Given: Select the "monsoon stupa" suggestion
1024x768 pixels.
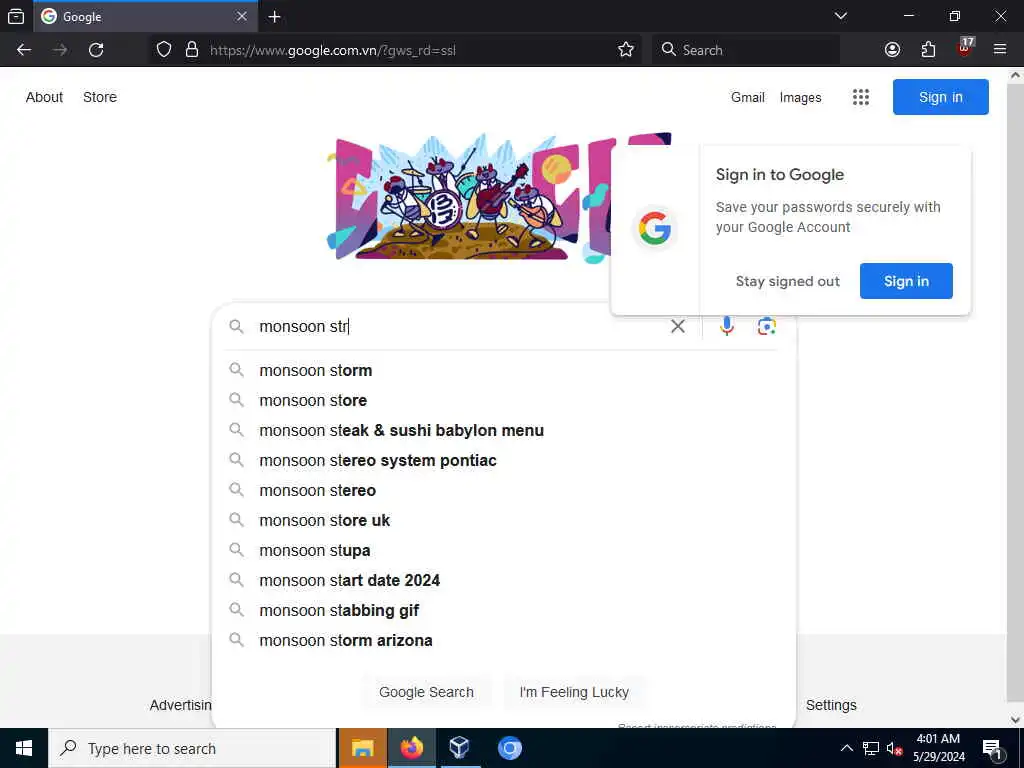Looking at the screenshot, I should 504,551.
